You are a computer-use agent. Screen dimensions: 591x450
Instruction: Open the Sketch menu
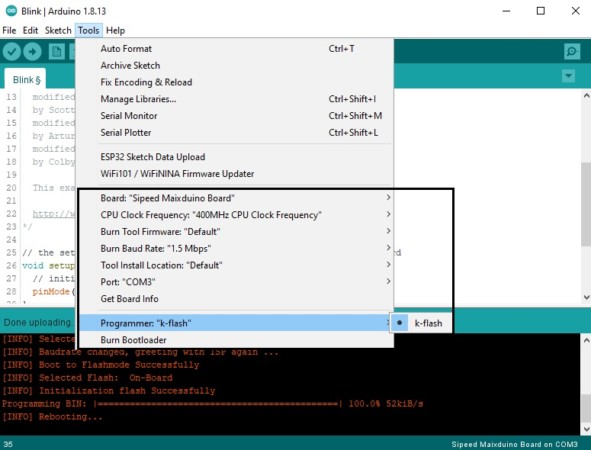(x=58, y=31)
